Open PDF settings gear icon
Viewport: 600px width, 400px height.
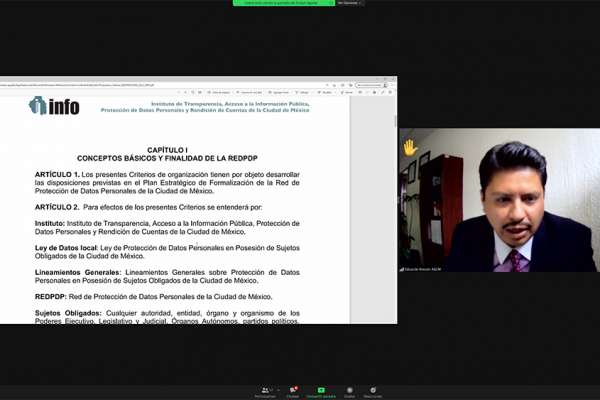click(390, 92)
